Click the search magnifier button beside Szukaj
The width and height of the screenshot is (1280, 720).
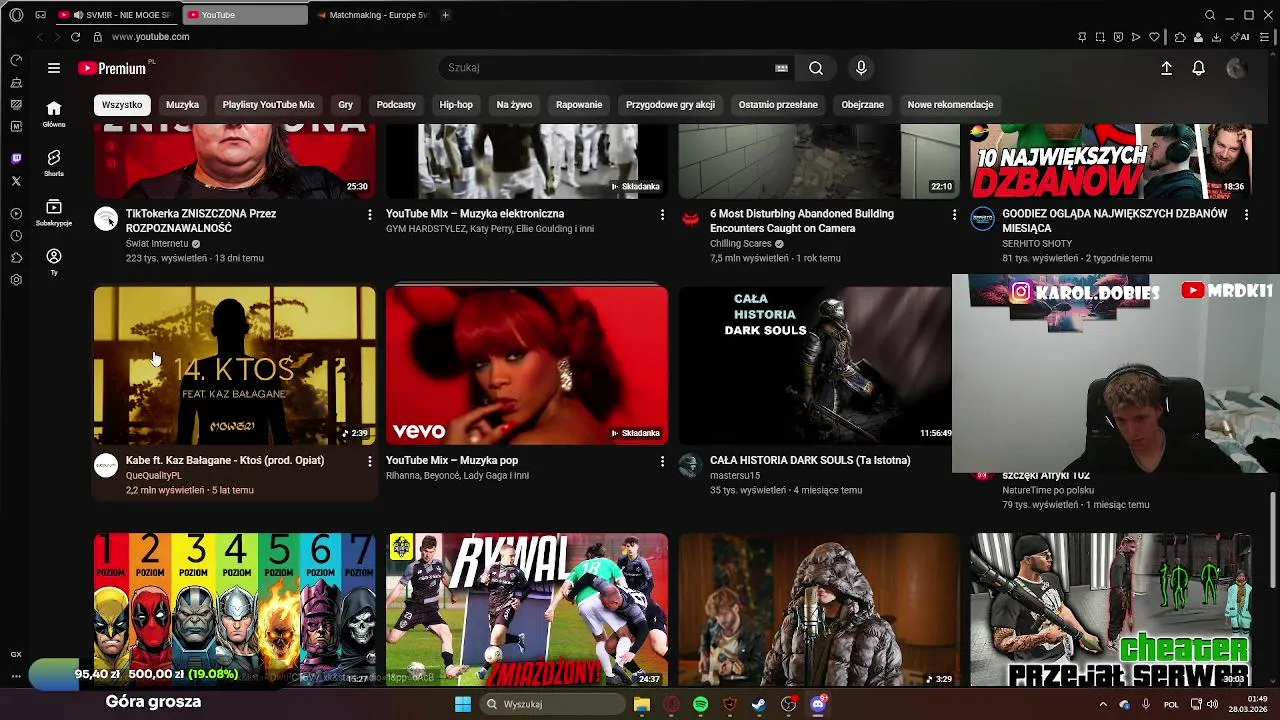pyautogui.click(x=816, y=68)
